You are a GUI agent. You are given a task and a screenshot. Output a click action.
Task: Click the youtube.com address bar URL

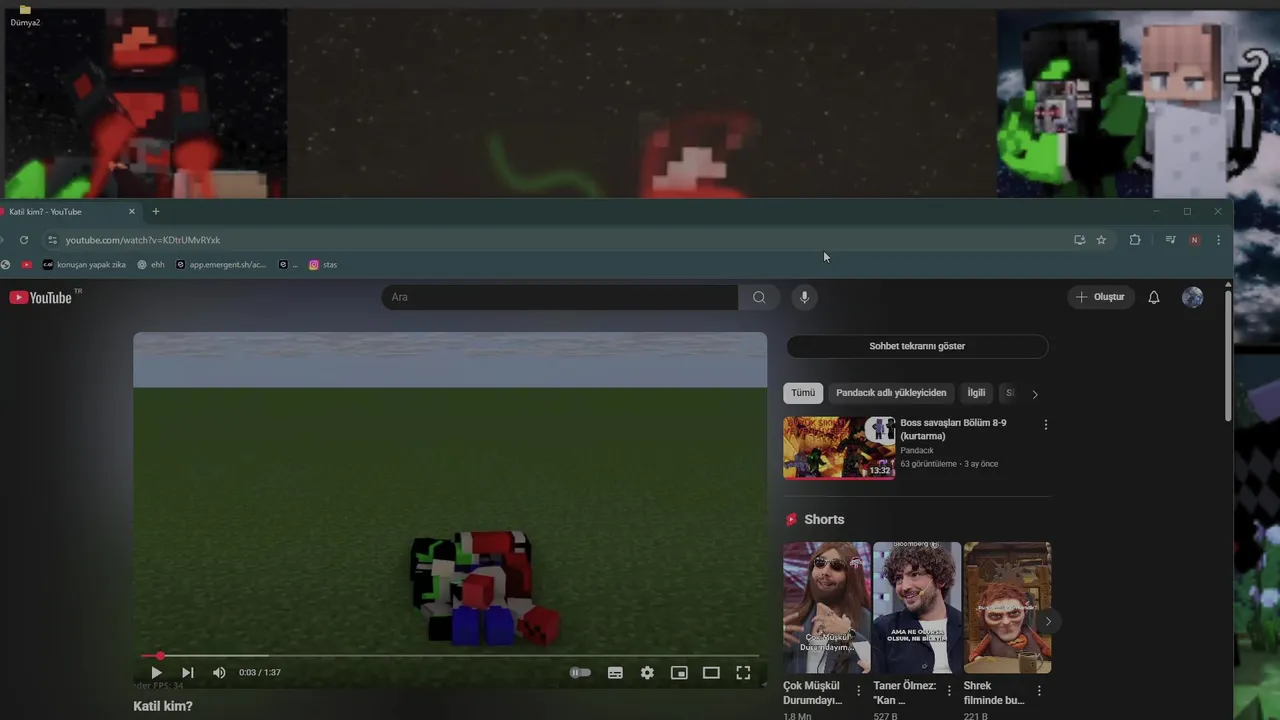coord(143,240)
